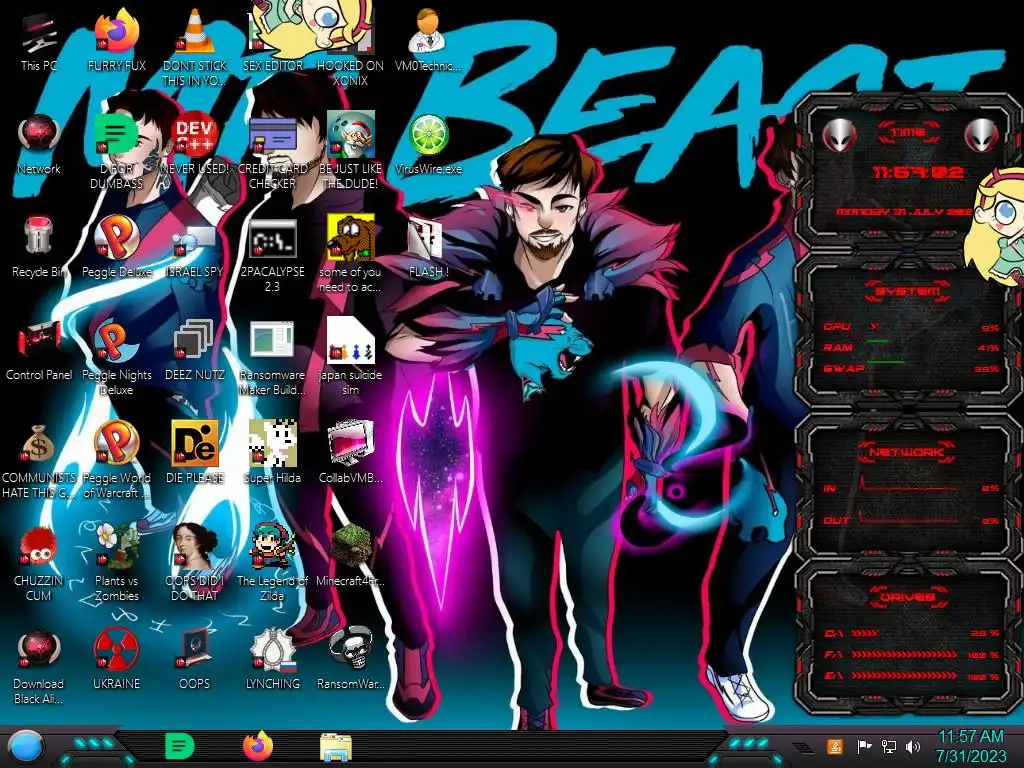Open Firefox from the taskbar
The width and height of the screenshot is (1024, 768).
pyautogui.click(x=258, y=746)
